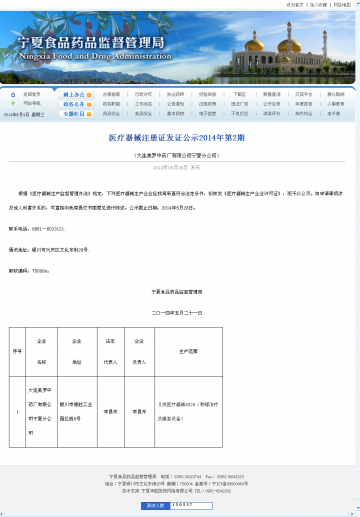The width and height of the screenshot is (360, 517).
Task: Click the scroll-left arrow on the bottom scrollbar
Action: click(2, 514)
